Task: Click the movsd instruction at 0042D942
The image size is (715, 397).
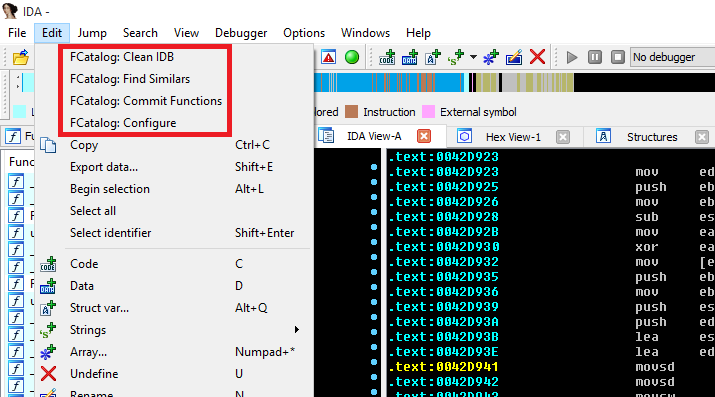Action: [655, 382]
